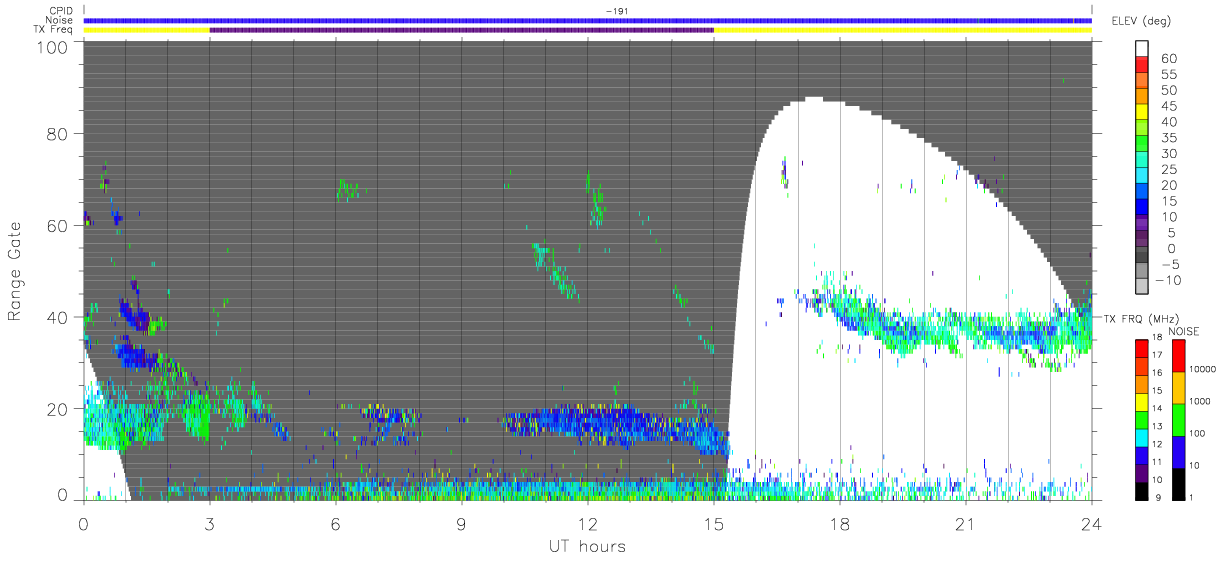
Task: Click the '6' tick label on UT axis
Action: click(336, 523)
